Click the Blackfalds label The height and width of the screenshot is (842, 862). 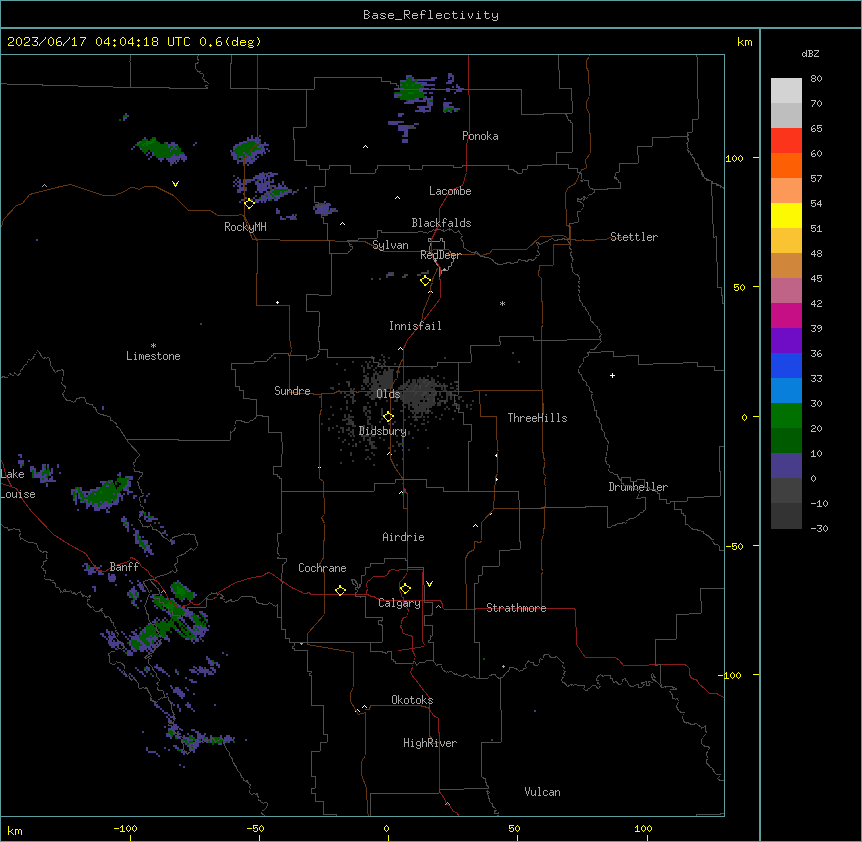coord(441,223)
